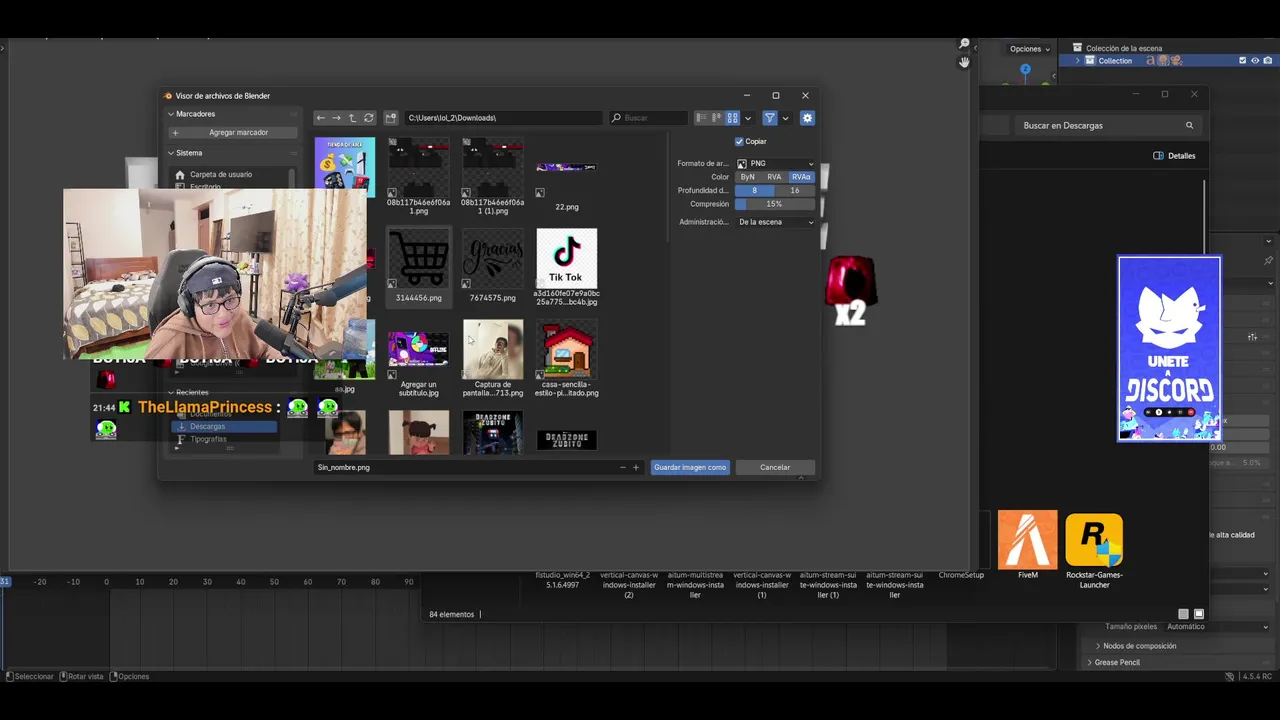This screenshot has height=720, width=1280.
Task: Go back in Blender file browser history
Action: point(321,118)
